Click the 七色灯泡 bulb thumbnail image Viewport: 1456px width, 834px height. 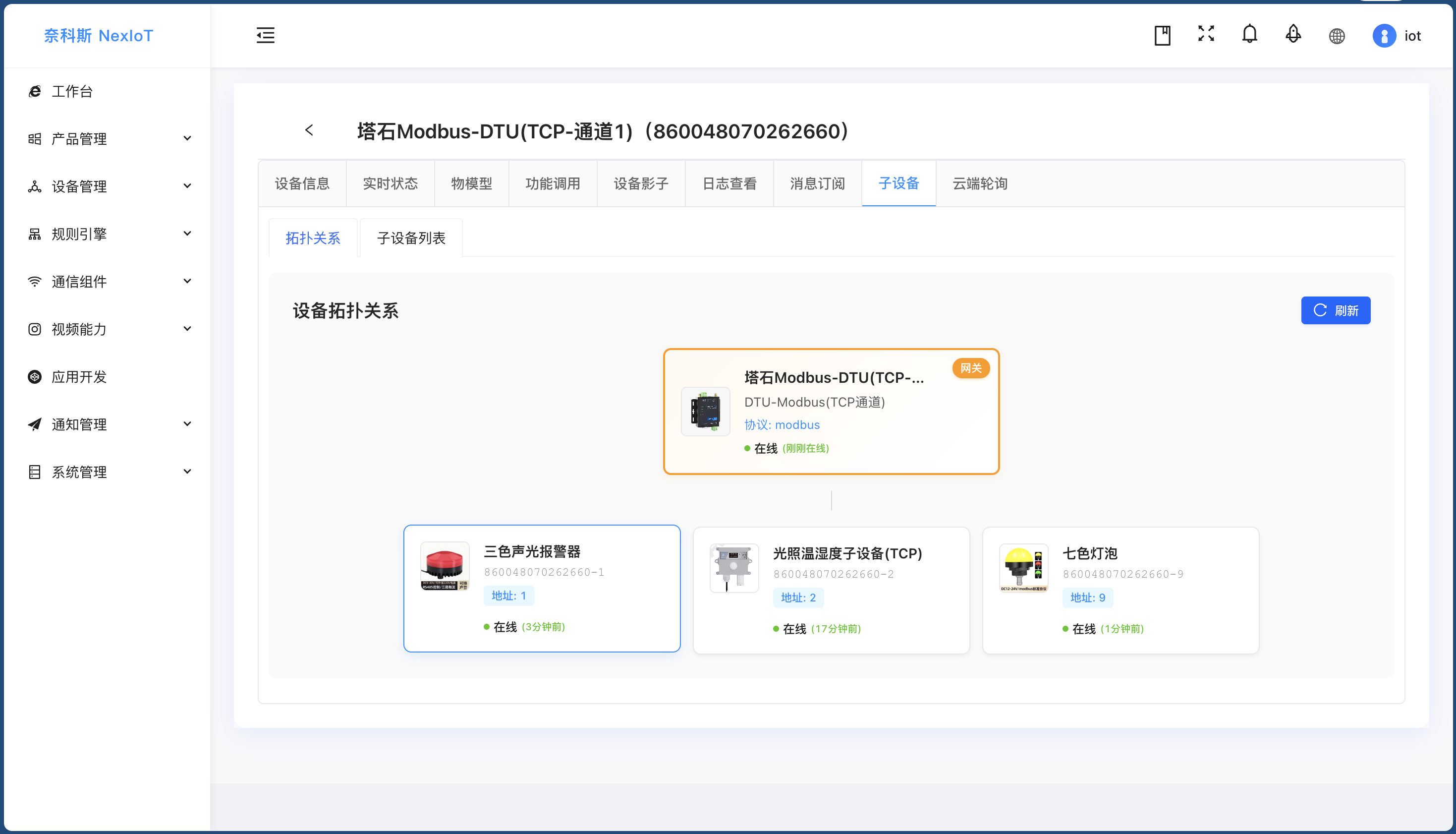[x=1023, y=568]
